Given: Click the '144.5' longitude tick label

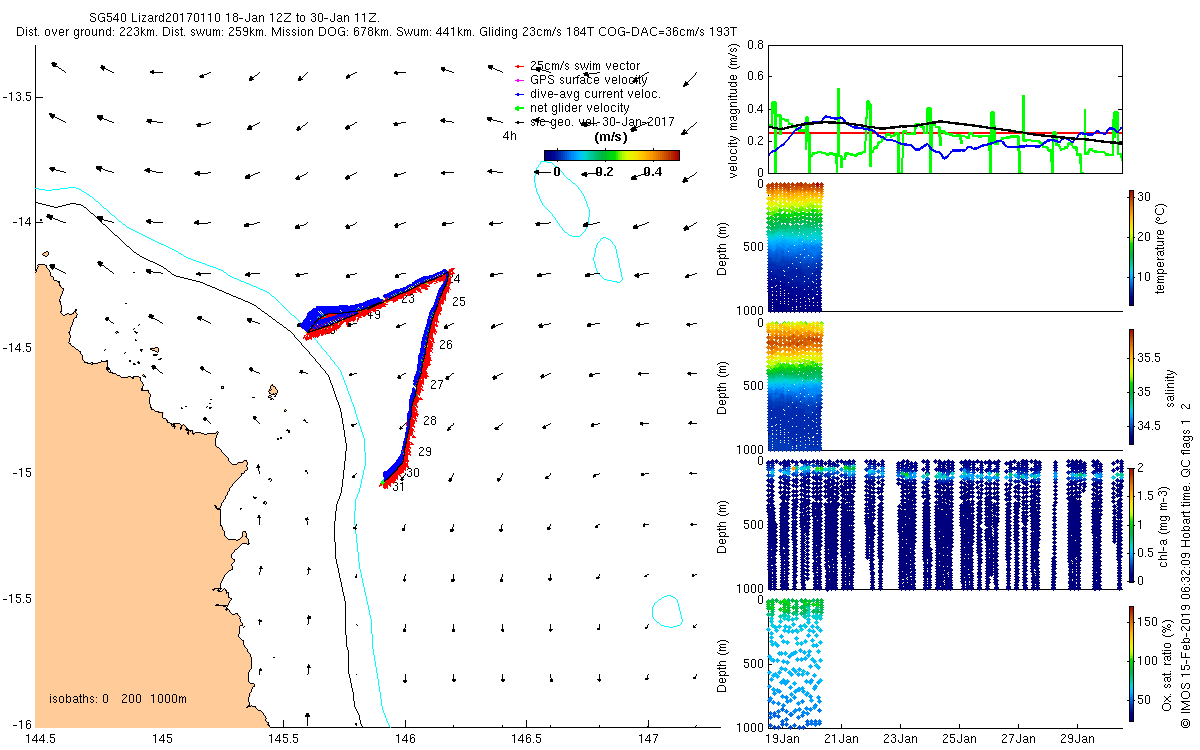Looking at the screenshot, I should click(41, 738).
